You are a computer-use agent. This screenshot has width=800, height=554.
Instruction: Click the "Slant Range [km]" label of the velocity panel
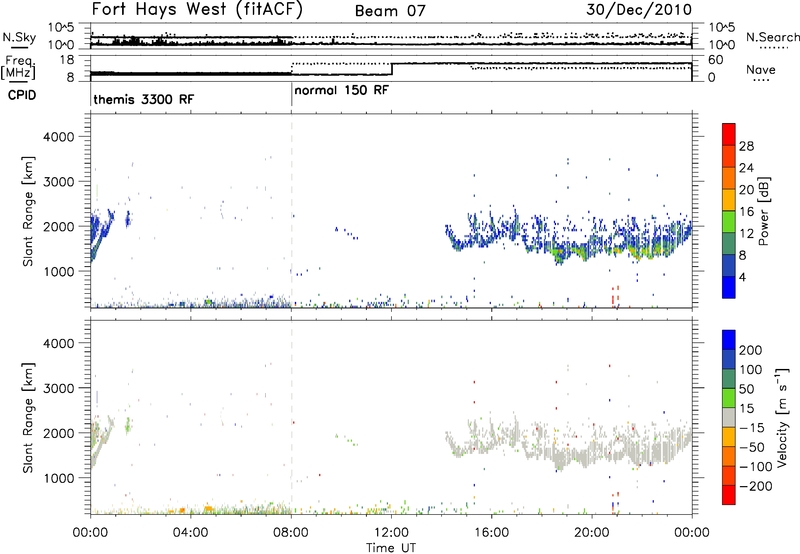click(28, 418)
